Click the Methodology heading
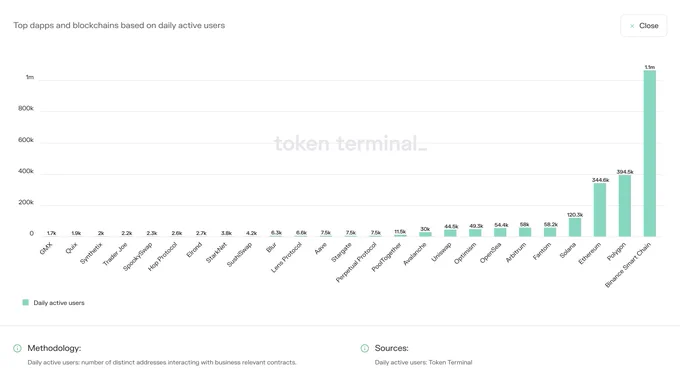The width and height of the screenshot is (680, 380). pos(54,348)
